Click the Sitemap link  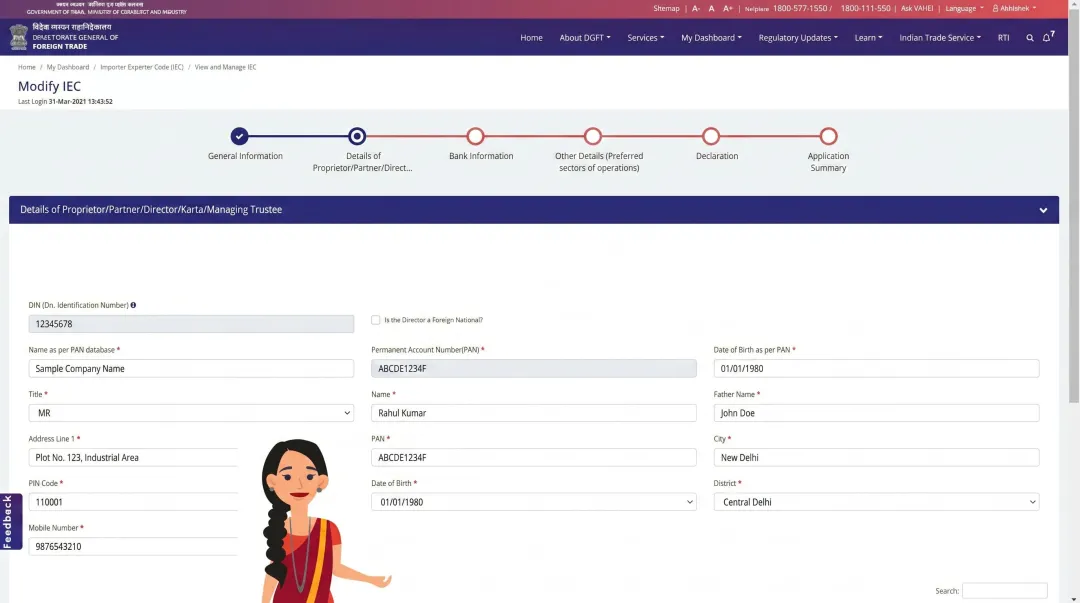(x=666, y=9)
